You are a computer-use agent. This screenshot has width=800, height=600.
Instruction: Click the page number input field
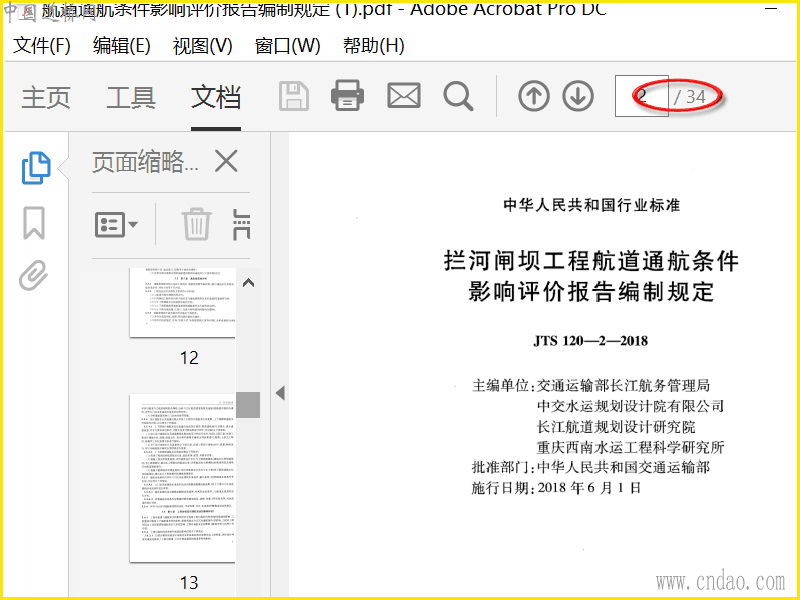pyautogui.click(x=642, y=96)
